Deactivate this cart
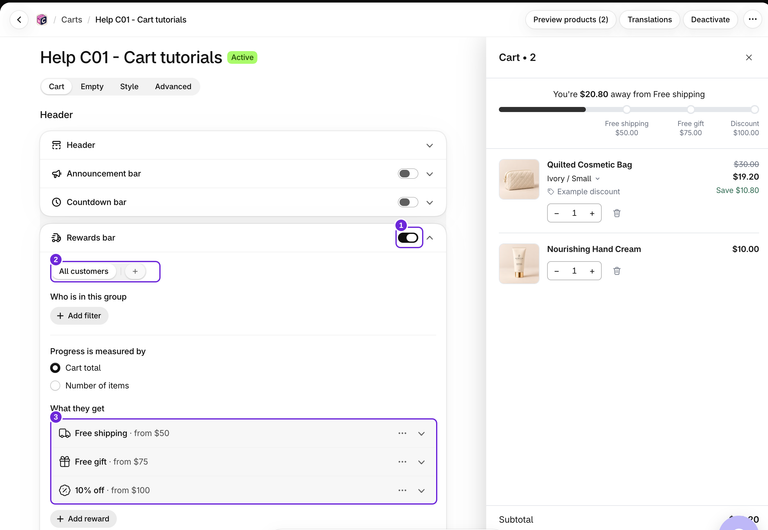This screenshot has width=768, height=530. pyautogui.click(x=710, y=20)
